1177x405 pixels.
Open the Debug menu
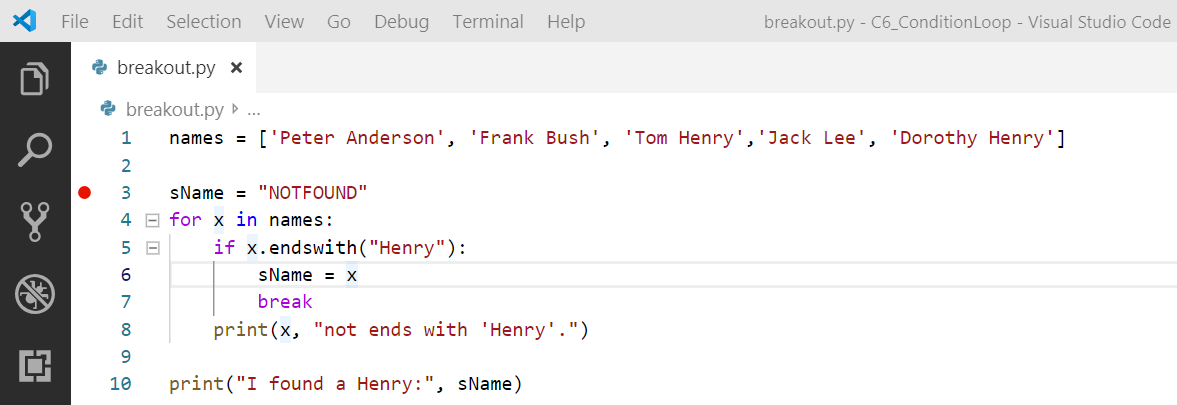pyautogui.click(x=402, y=22)
